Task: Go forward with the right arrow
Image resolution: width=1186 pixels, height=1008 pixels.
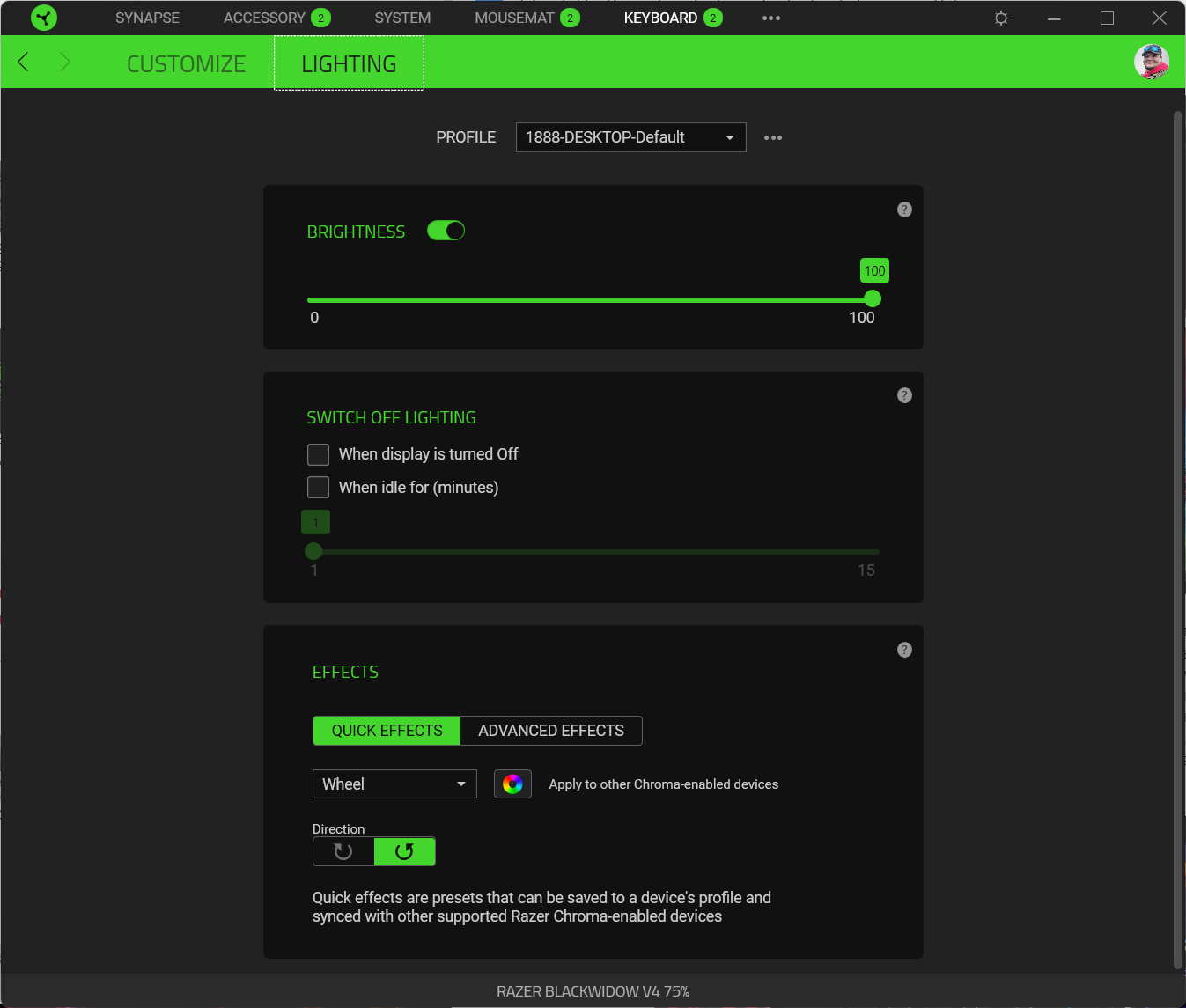Action: pyautogui.click(x=65, y=62)
